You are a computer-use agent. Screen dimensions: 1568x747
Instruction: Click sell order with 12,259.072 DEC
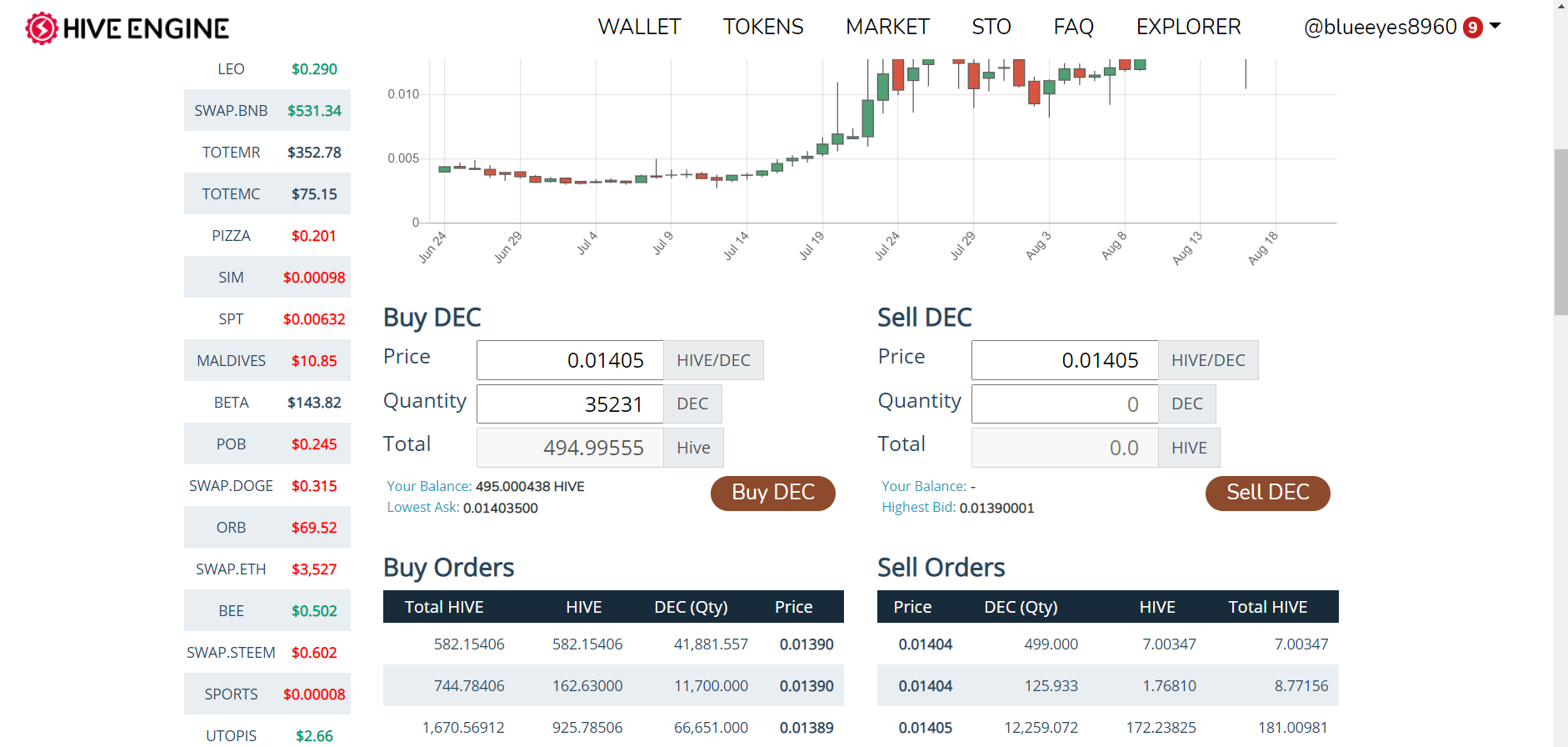[x=1108, y=727]
